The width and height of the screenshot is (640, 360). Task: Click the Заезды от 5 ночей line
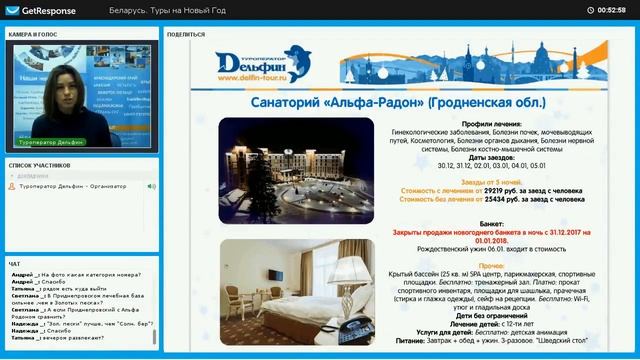pos(492,182)
